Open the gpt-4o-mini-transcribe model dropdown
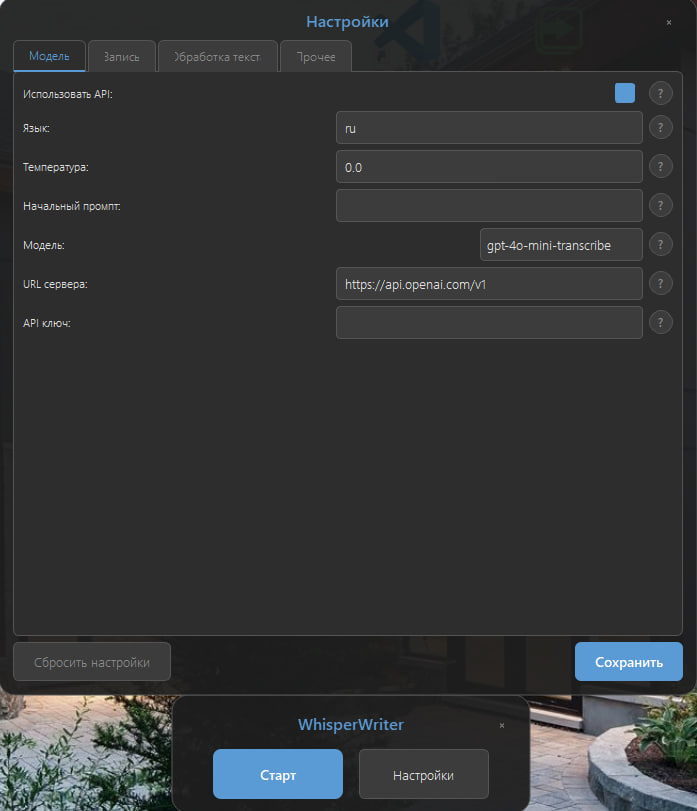697x811 pixels. coord(561,244)
